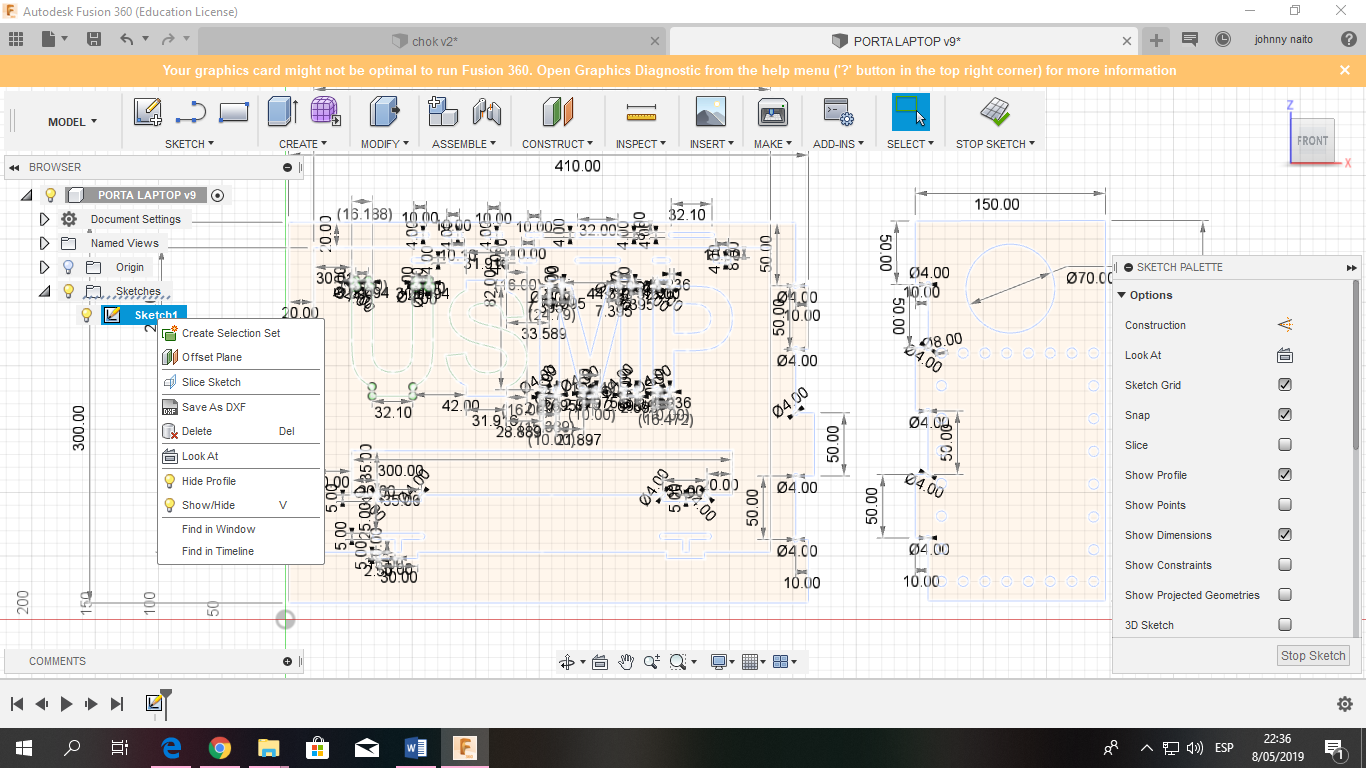Open the CONSTRUCT menu dropdown

click(x=558, y=144)
